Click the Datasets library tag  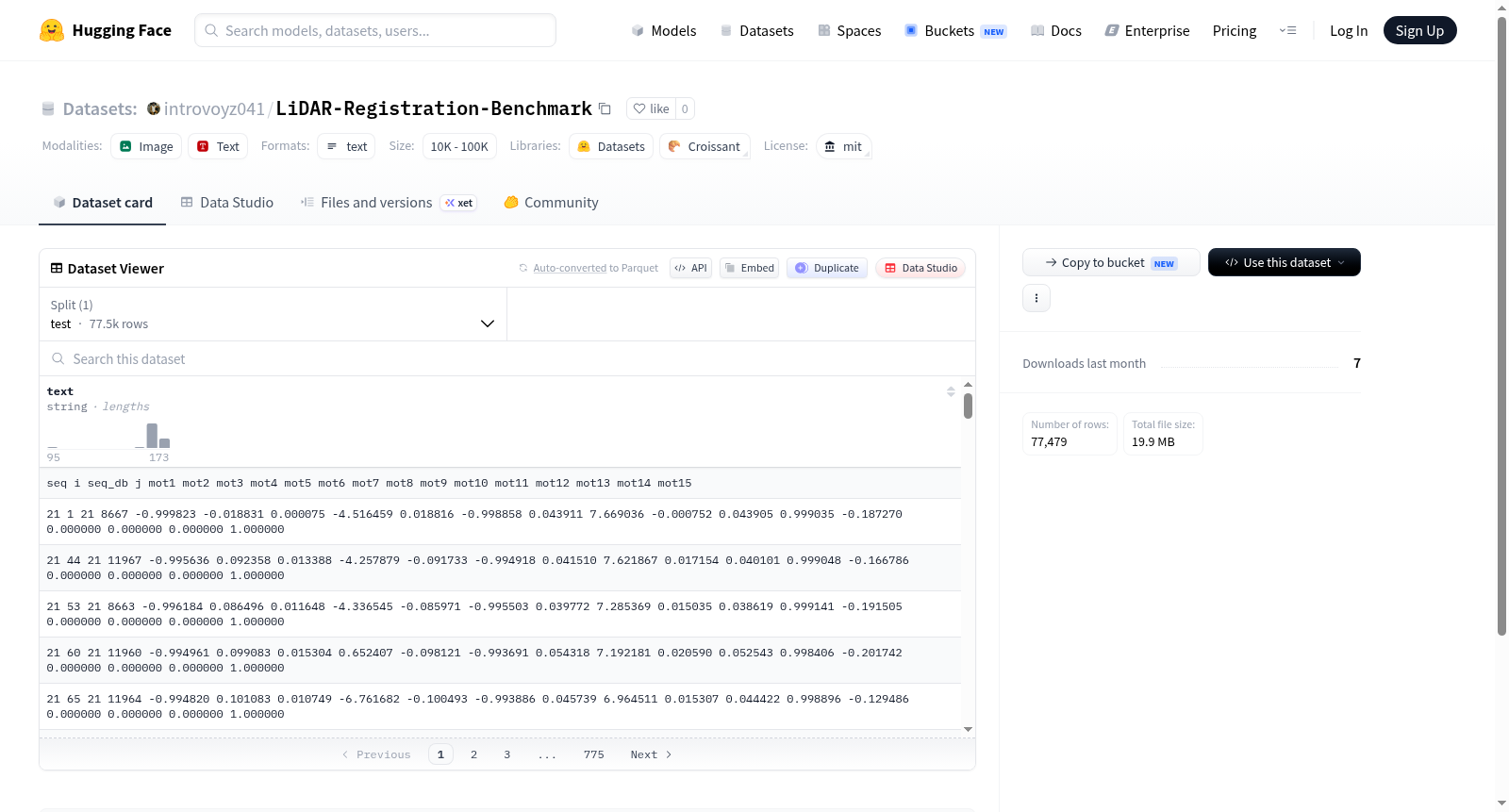point(611,146)
